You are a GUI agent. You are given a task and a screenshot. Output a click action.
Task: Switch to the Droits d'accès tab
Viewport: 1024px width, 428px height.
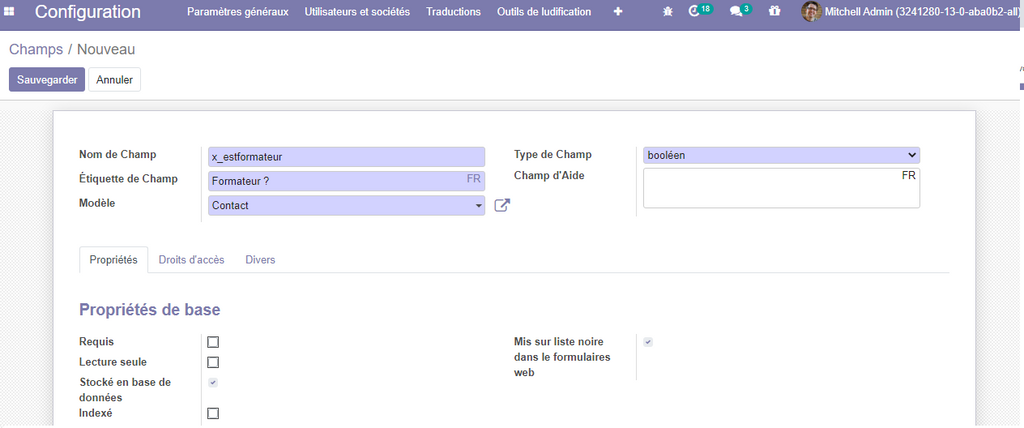tap(191, 260)
